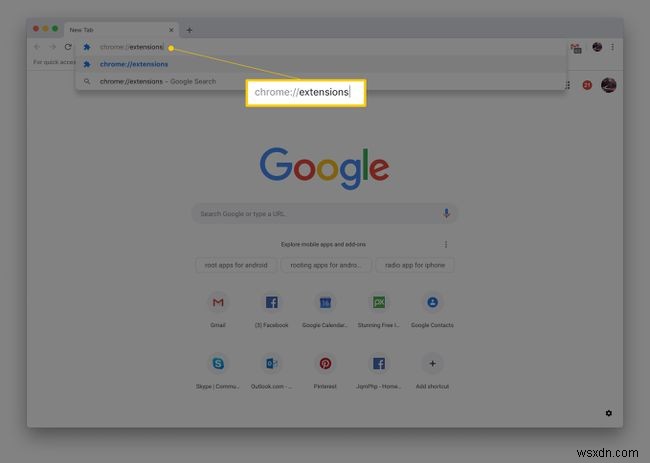Click the Google logo
This screenshot has width=650, height=463.
pos(325,168)
